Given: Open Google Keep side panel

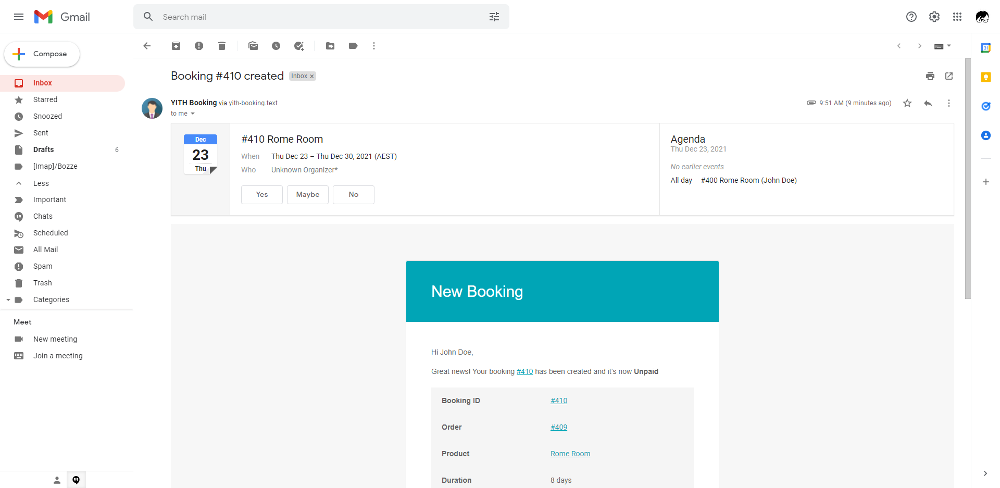Looking at the screenshot, I should (x=985, y=77).
